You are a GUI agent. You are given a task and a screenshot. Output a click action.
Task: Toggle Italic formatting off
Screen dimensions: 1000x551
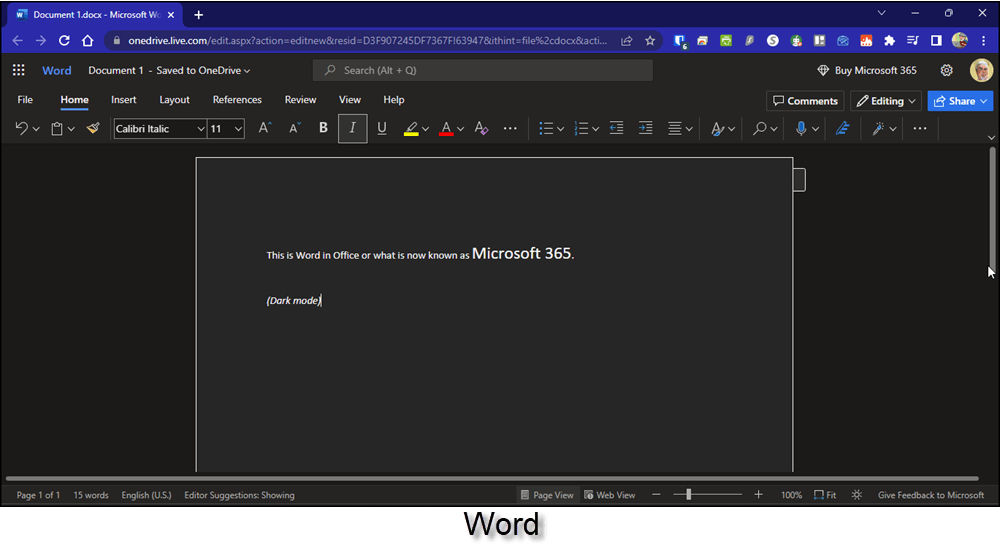pyautogui.click(x=352, y=128)
